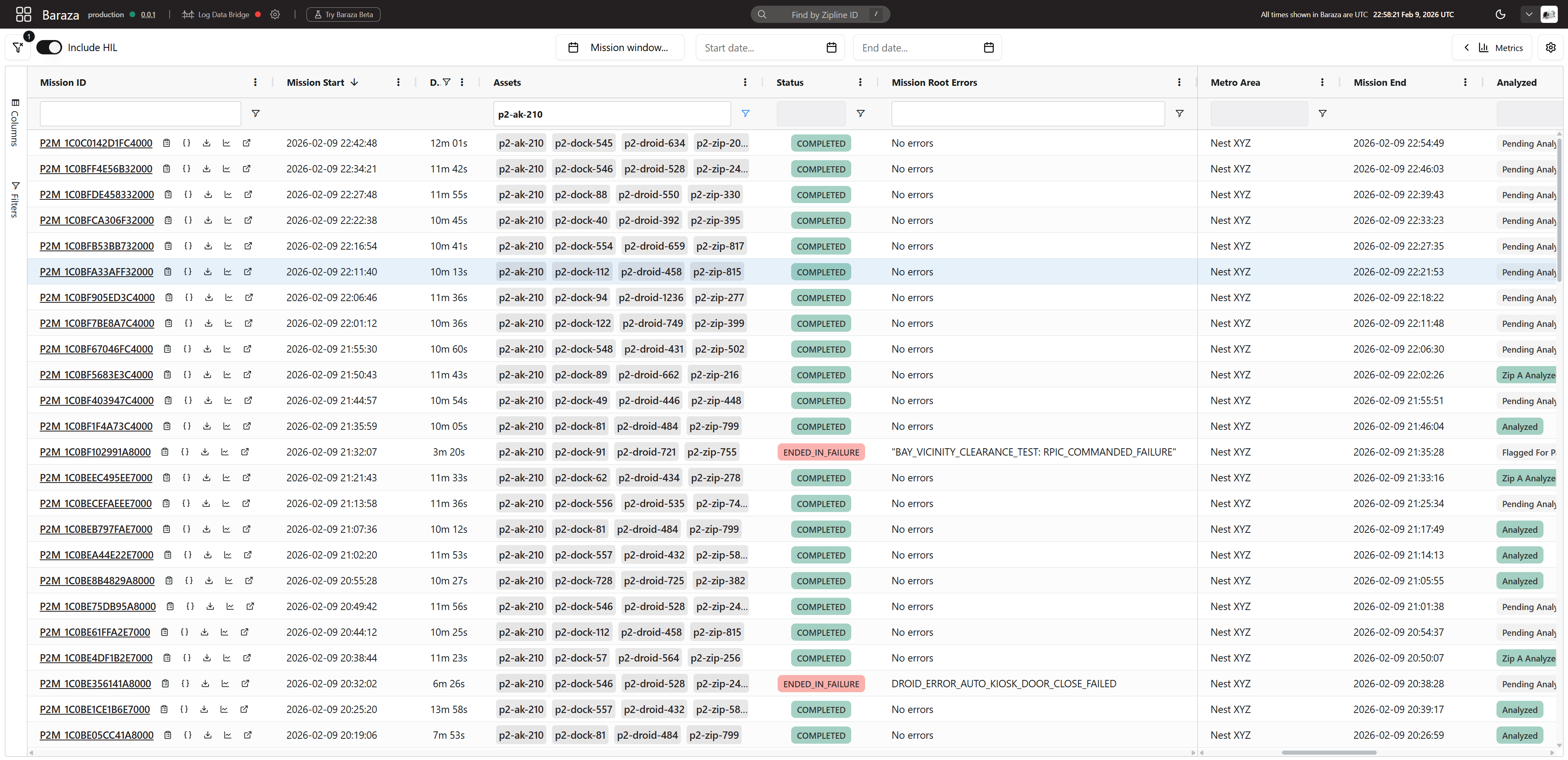Open Mission Start column menu dots
The width and height of the screenshot is (1568, 760).
coord(398,82)
